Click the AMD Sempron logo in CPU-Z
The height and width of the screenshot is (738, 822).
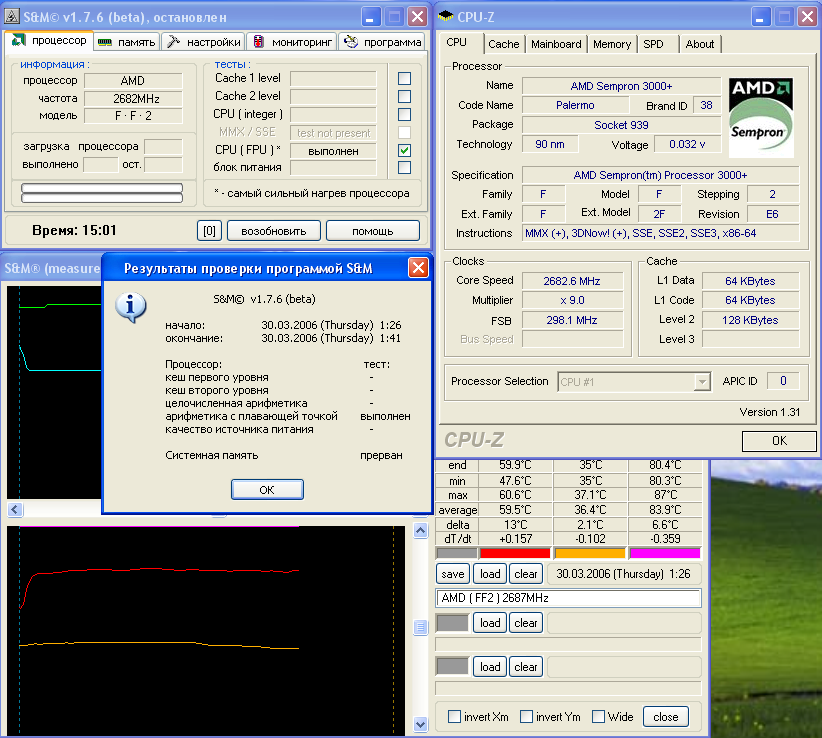click(761, 117)
